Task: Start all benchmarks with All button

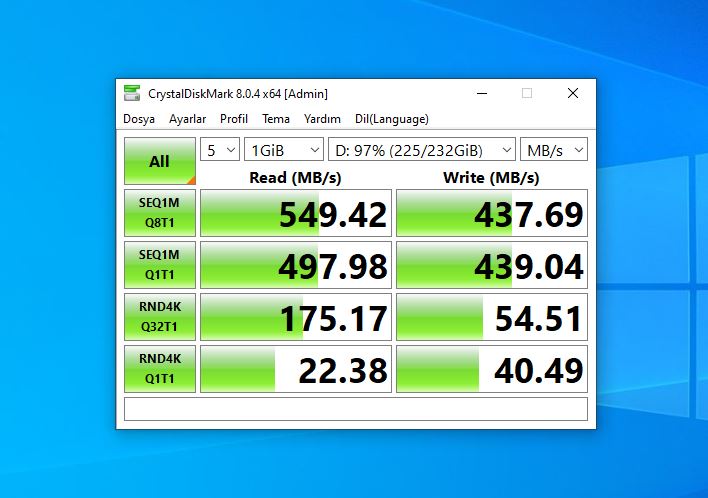Action: [160, 161]
